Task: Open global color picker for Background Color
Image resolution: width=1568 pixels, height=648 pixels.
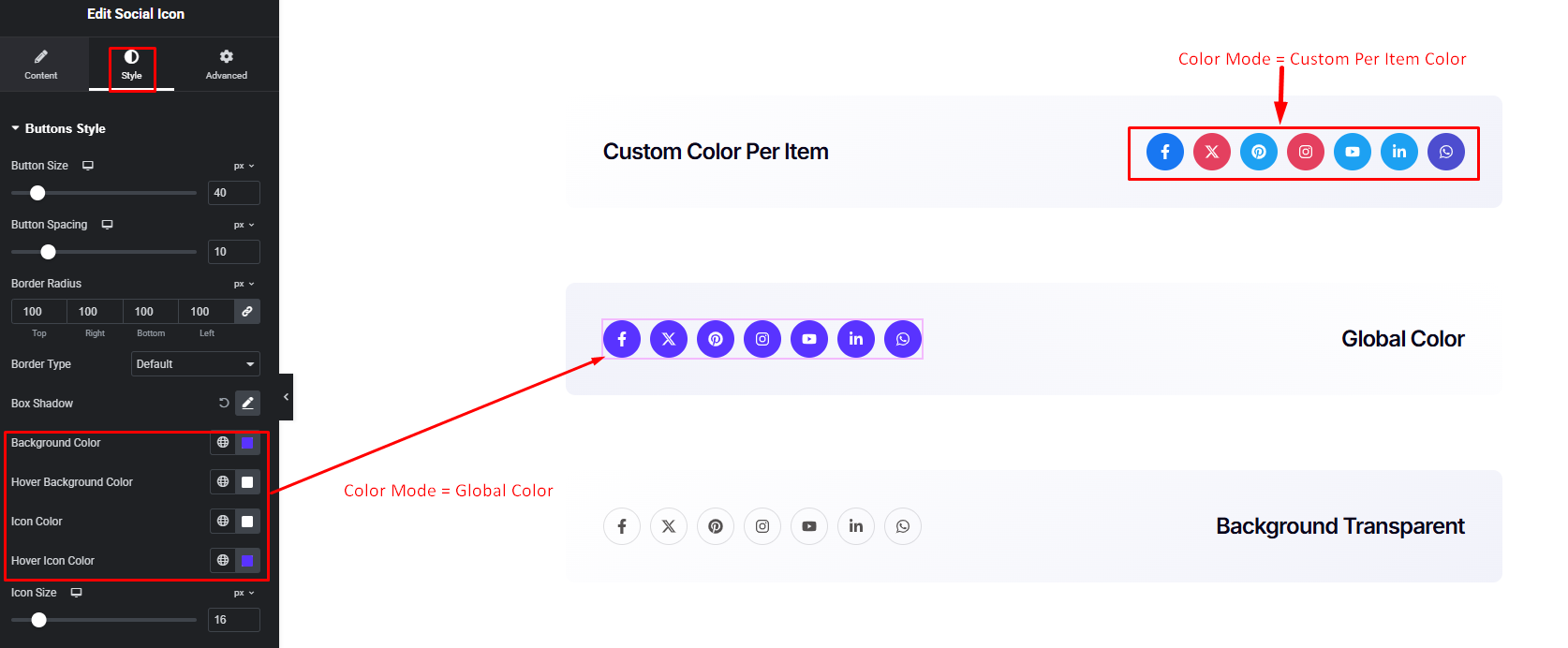Action: tap(223, 443)
